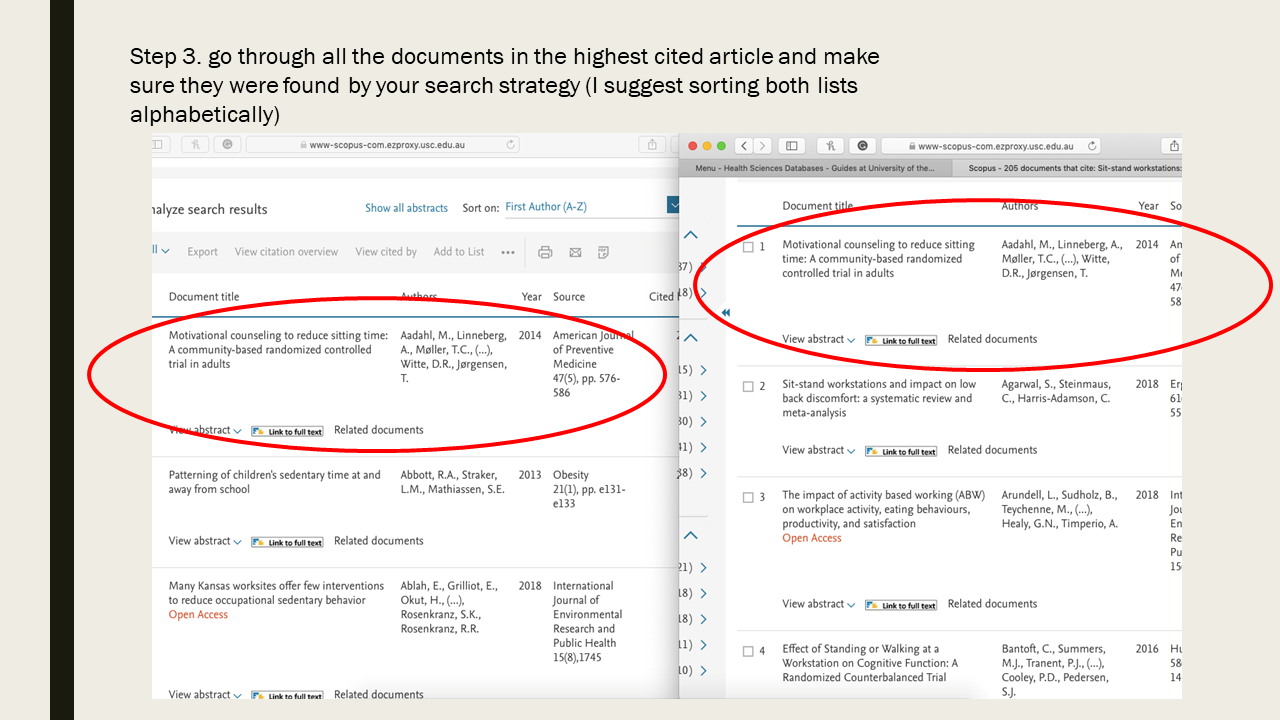Screen dimensions: 1280x720
Task: Switch to Menu - Health Sciences Databases tab
Action: click(815, 169)
